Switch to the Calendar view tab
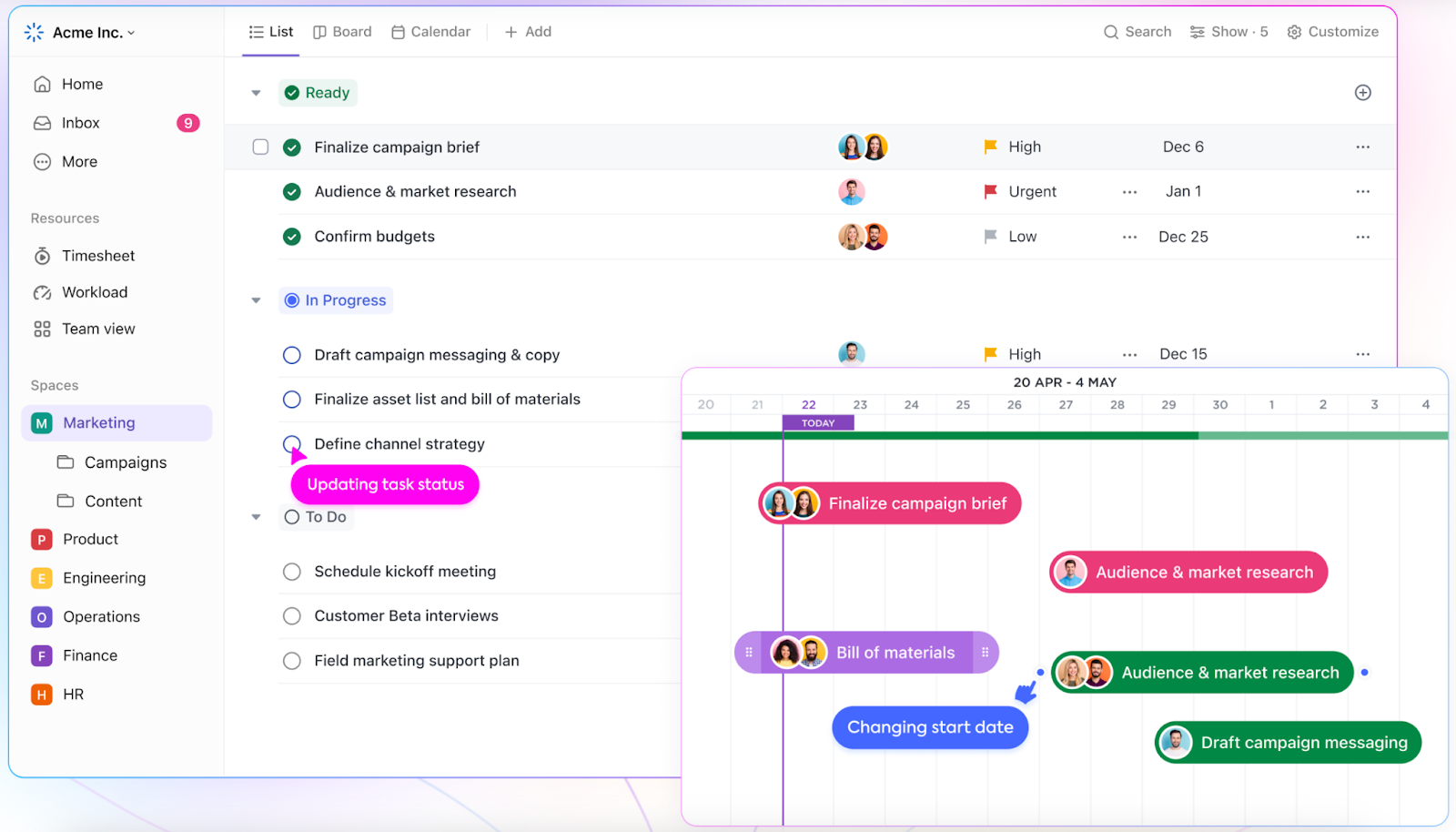Viewport: 1456px width, 832px height. (430, 32)
